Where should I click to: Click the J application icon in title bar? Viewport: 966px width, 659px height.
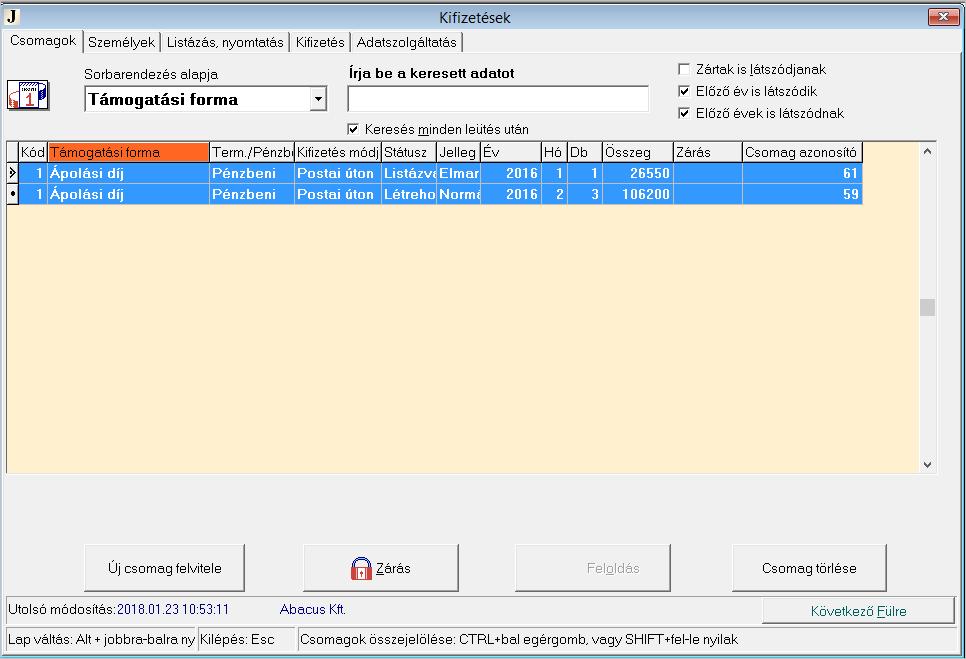tap(12, 17)
